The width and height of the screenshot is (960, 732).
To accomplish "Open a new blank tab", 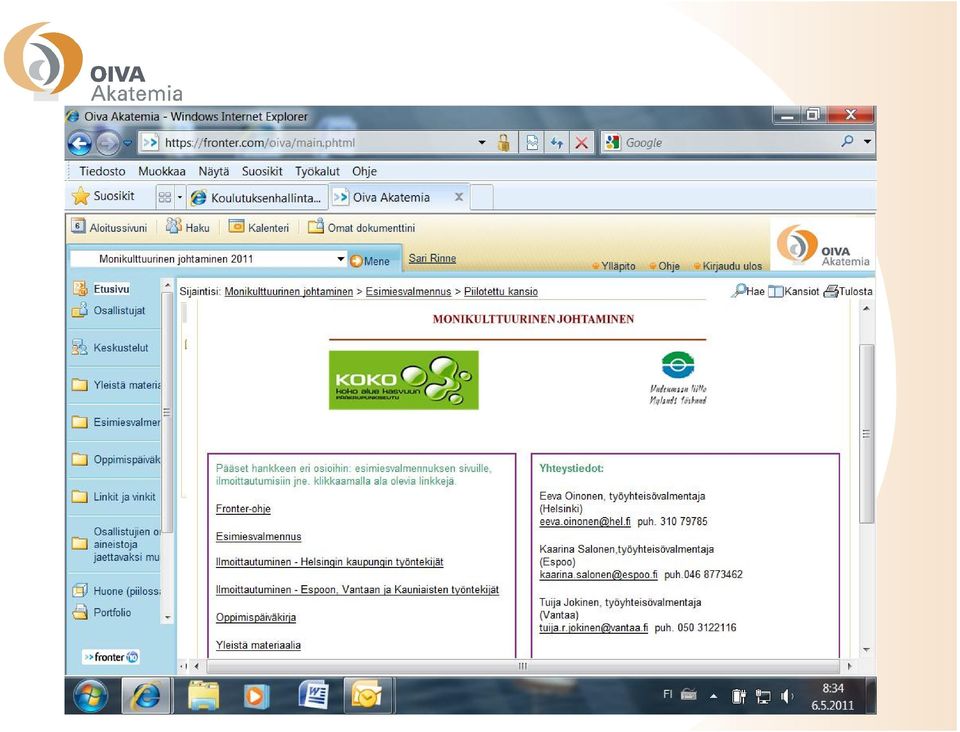I will click(x=482, y=198).
